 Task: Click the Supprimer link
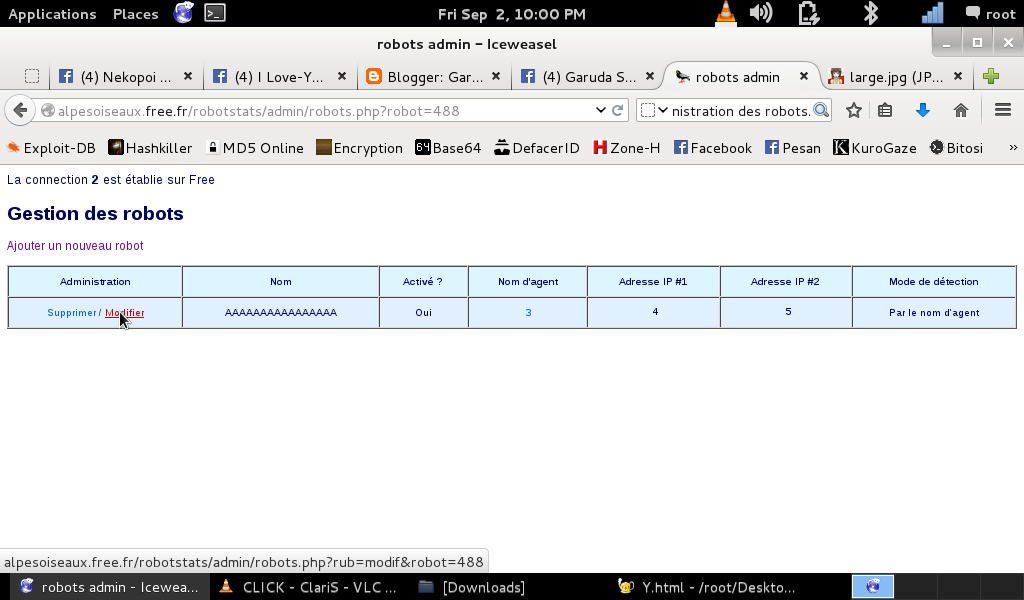70,312
